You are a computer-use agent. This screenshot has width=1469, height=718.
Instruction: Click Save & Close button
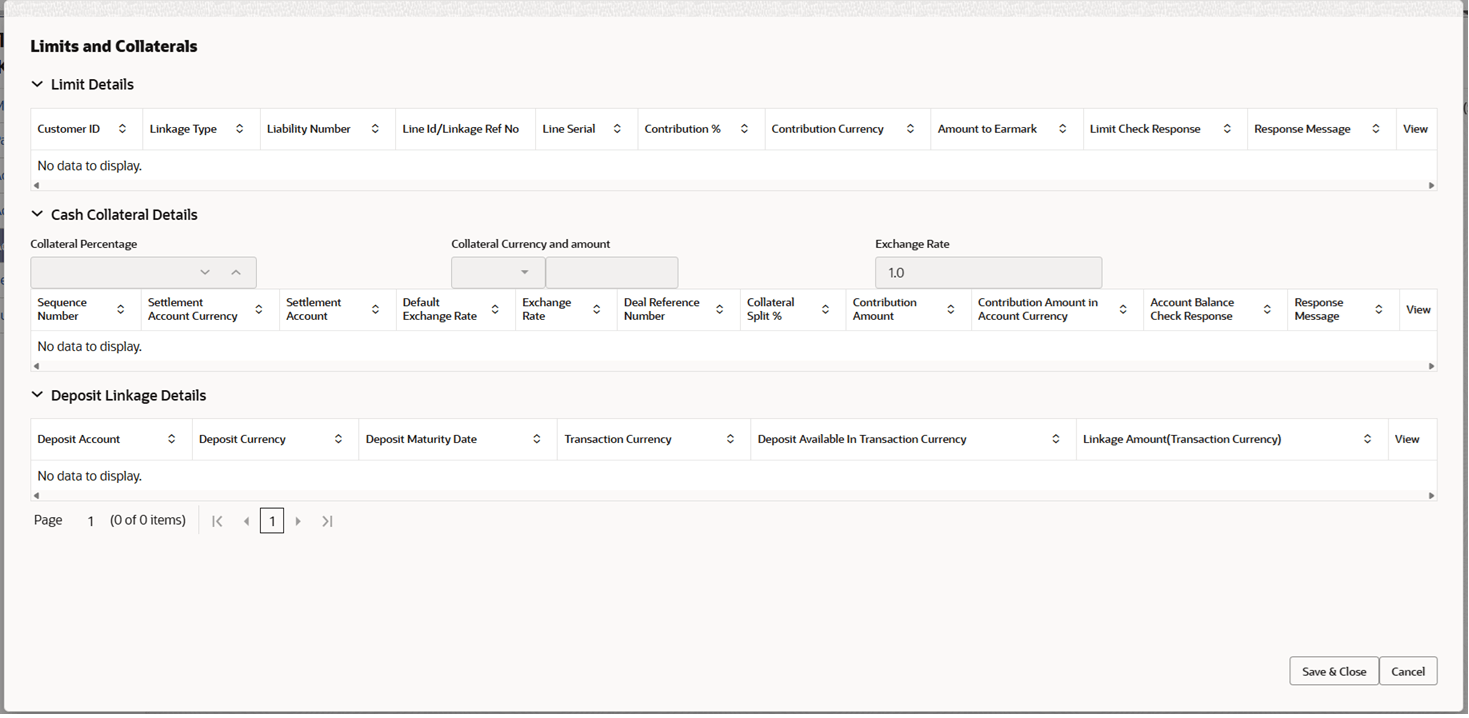[x=1334, y=671]
